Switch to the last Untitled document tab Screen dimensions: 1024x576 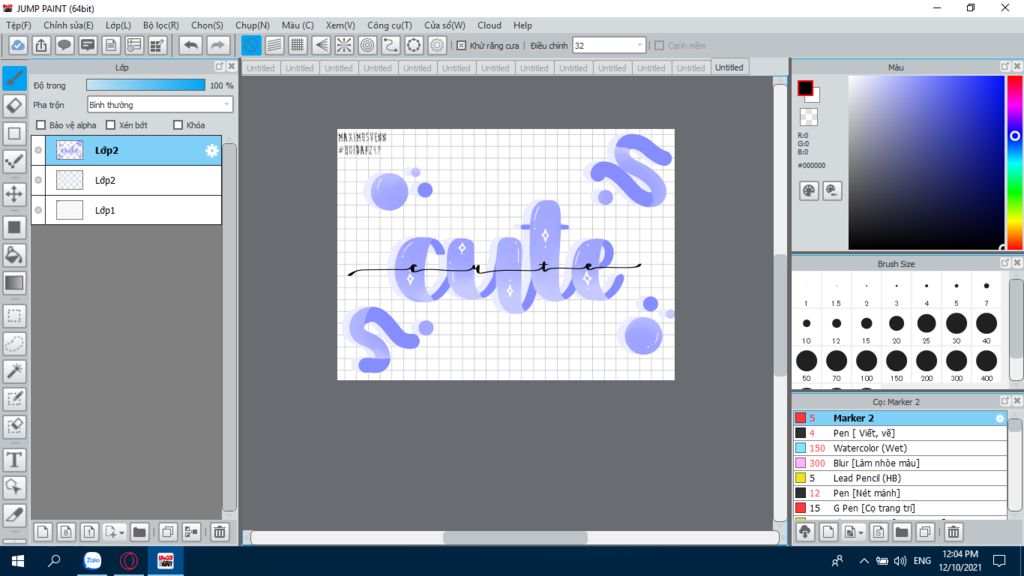click(x=729, y=67)
